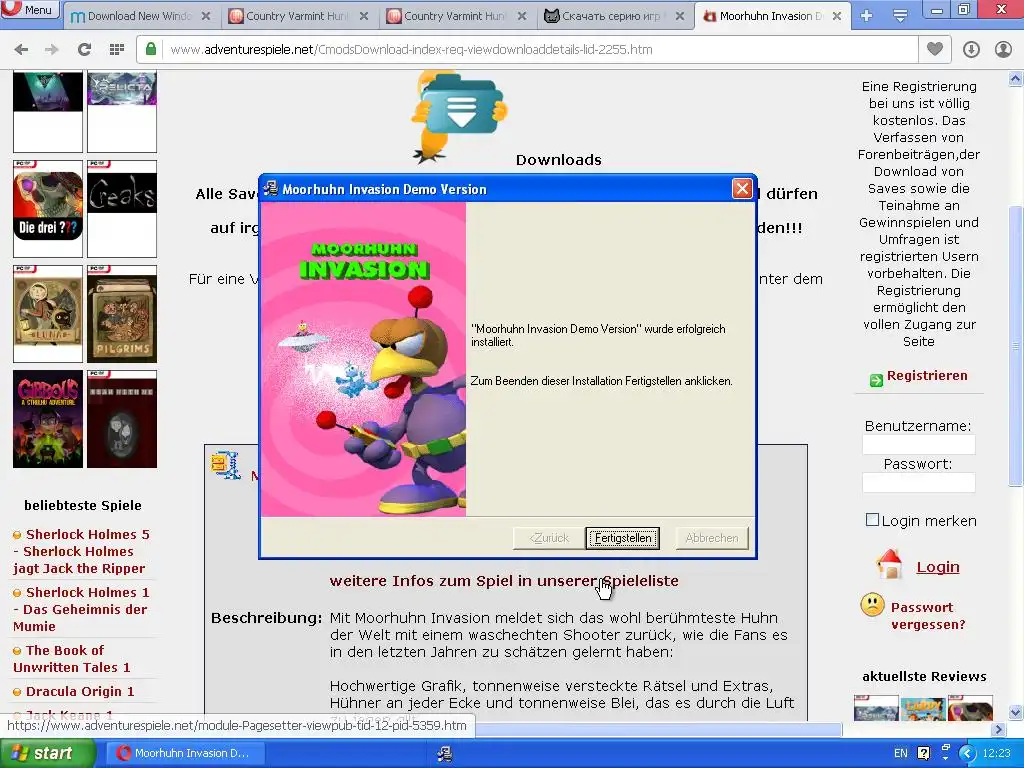Image resolution: width=1024 pixels, height=768 pixels.
Task: Click the greyed Zurück button
Action: 549,538
